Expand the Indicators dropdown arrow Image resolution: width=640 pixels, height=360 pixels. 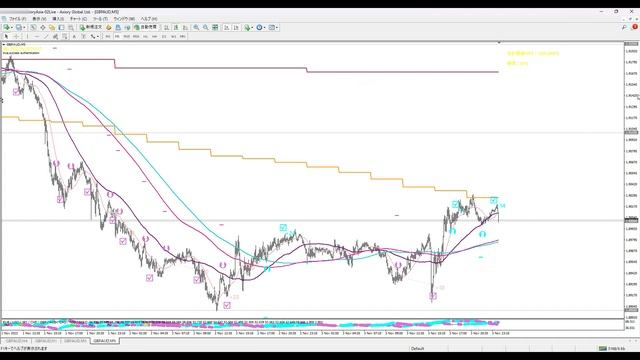(252, 27)
